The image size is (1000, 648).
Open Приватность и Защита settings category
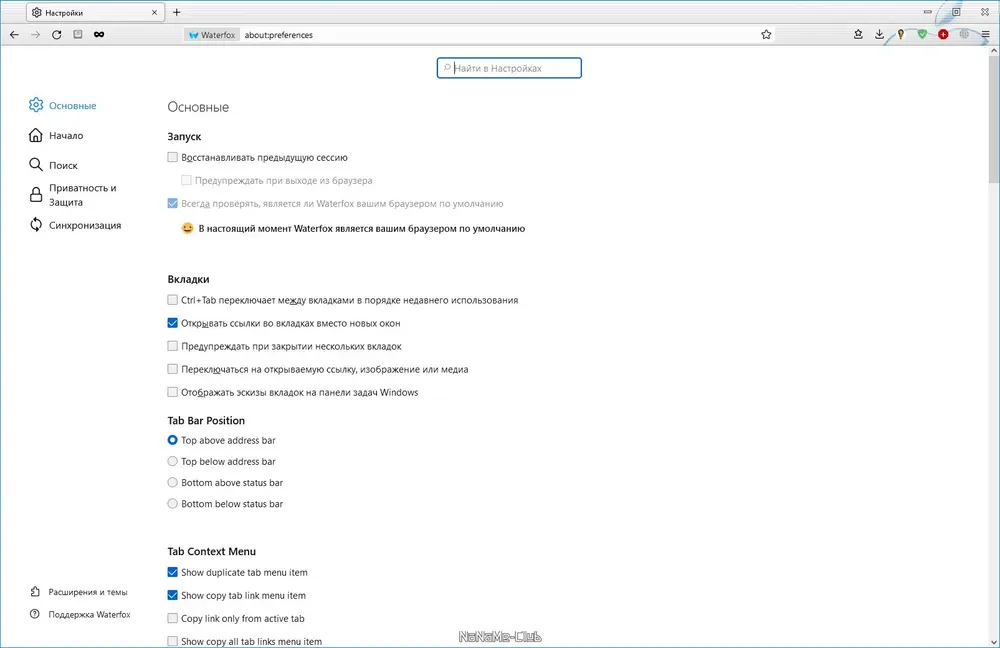click(x=73, y=195)
